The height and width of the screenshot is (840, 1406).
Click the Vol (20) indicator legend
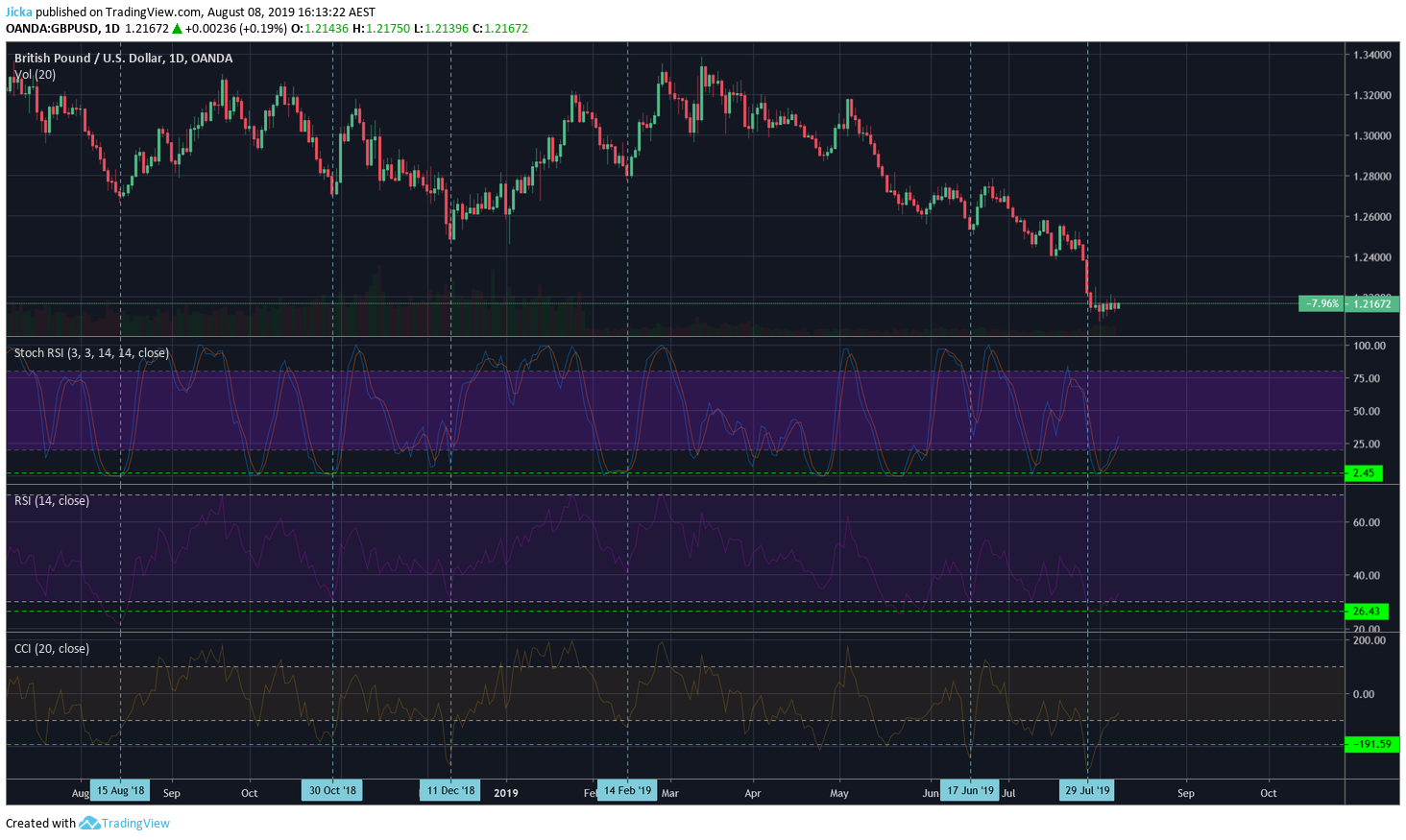pos(35,75)
